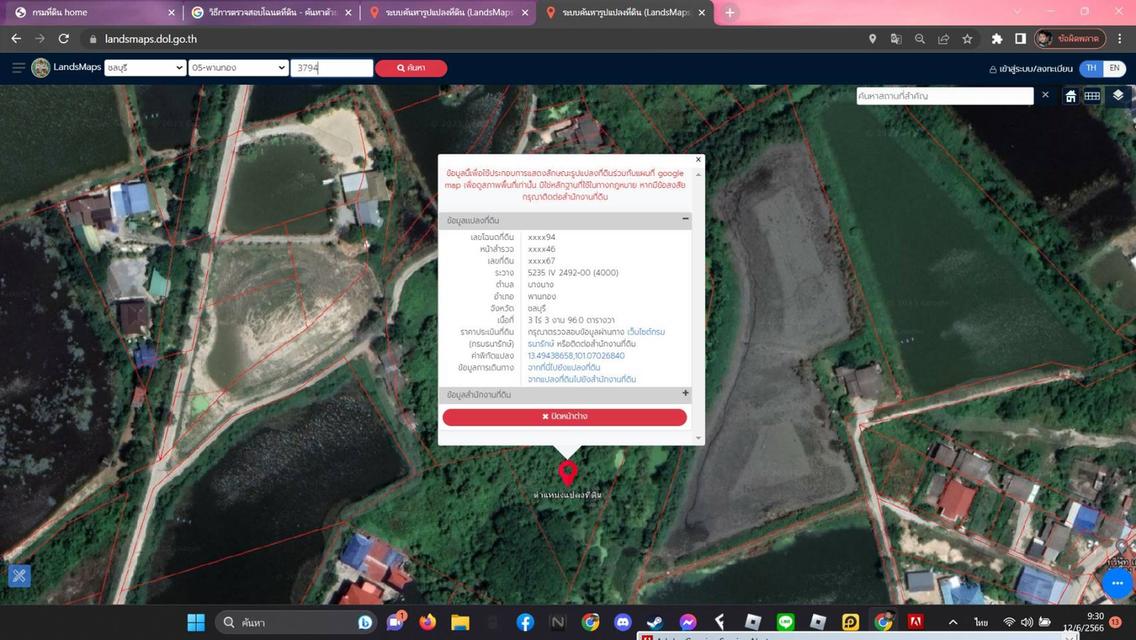Open the map layers icon
The height and width of the screenshot is (640, 1136).
click(x=1118, y=96)
